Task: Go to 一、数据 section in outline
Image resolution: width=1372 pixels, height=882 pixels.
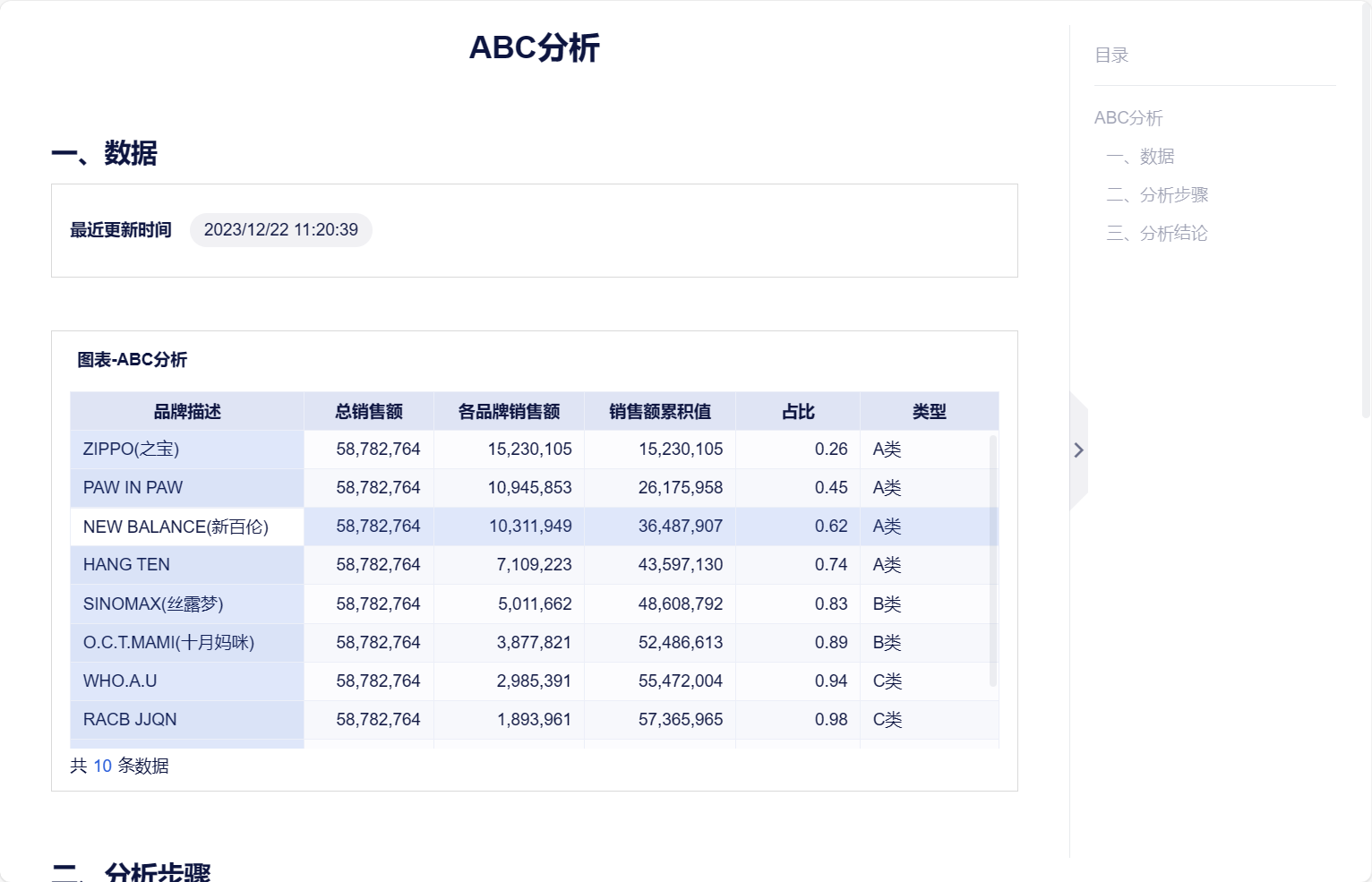Action: 1140,157
